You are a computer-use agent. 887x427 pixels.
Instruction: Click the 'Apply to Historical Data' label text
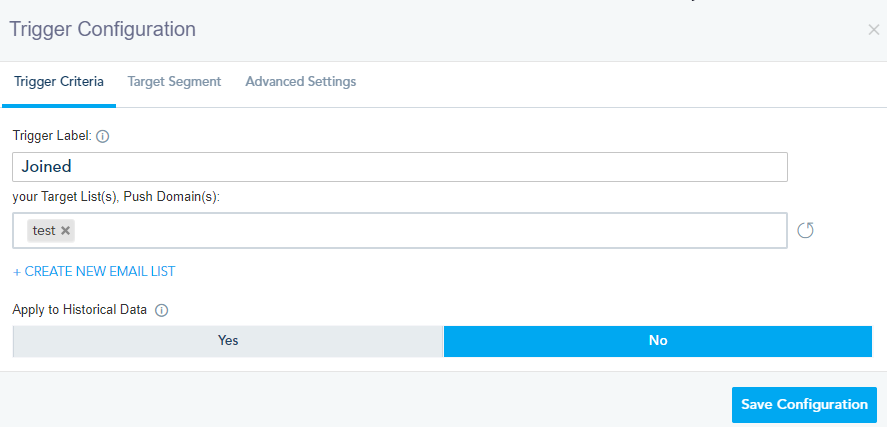[x=80, y=310]
